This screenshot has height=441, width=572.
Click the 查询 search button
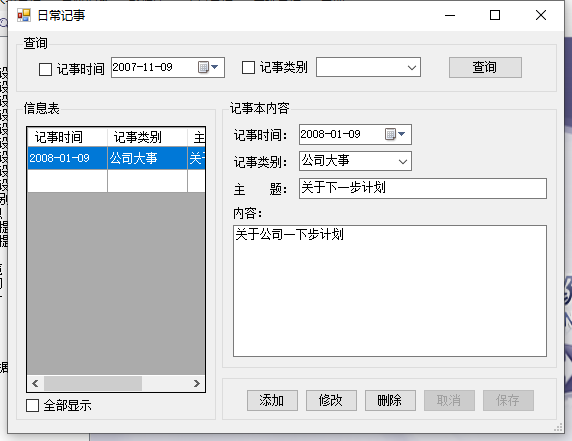tap(485, 67)
